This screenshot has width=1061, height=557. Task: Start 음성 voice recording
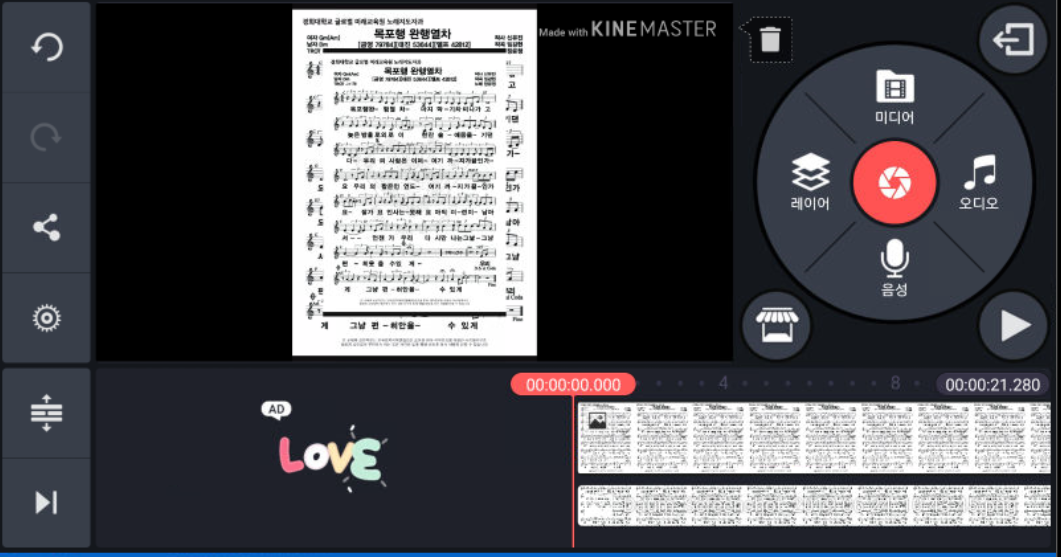point(894,268)
